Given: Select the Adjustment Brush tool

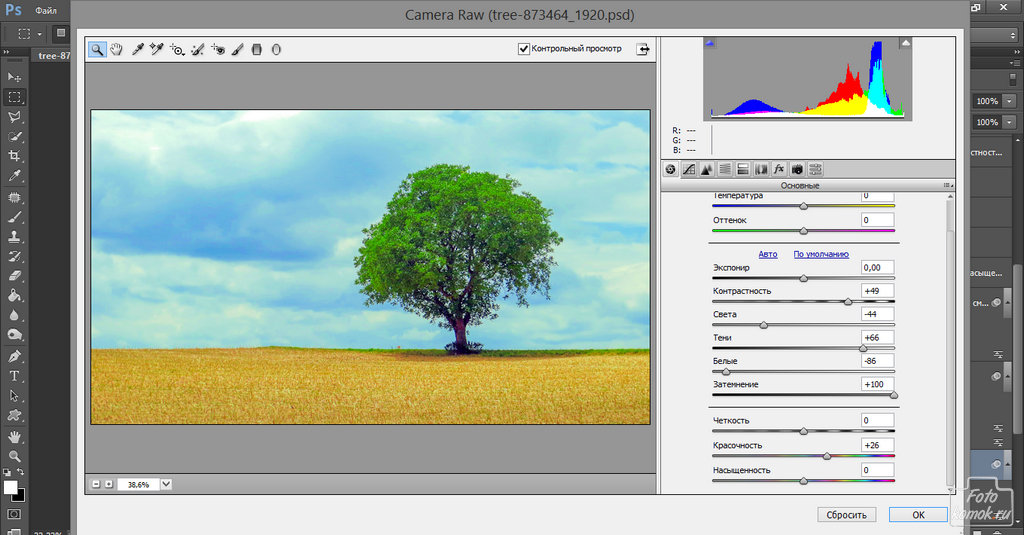Looking at the screenshot, I should click(237, 49).
